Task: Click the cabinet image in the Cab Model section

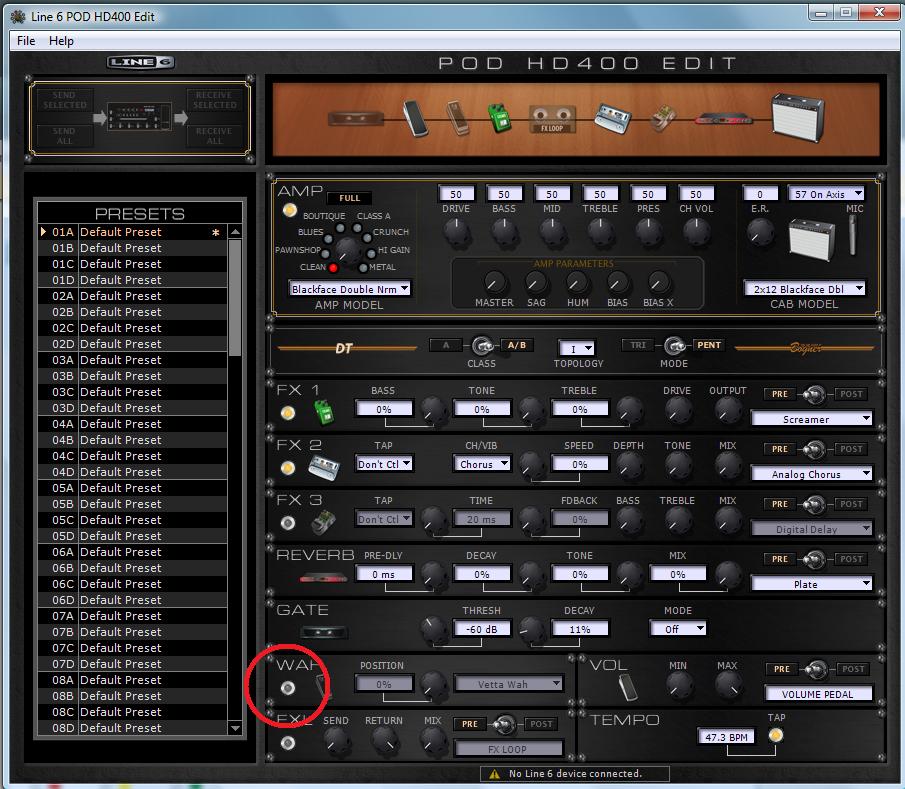Action: pos(811,239)
